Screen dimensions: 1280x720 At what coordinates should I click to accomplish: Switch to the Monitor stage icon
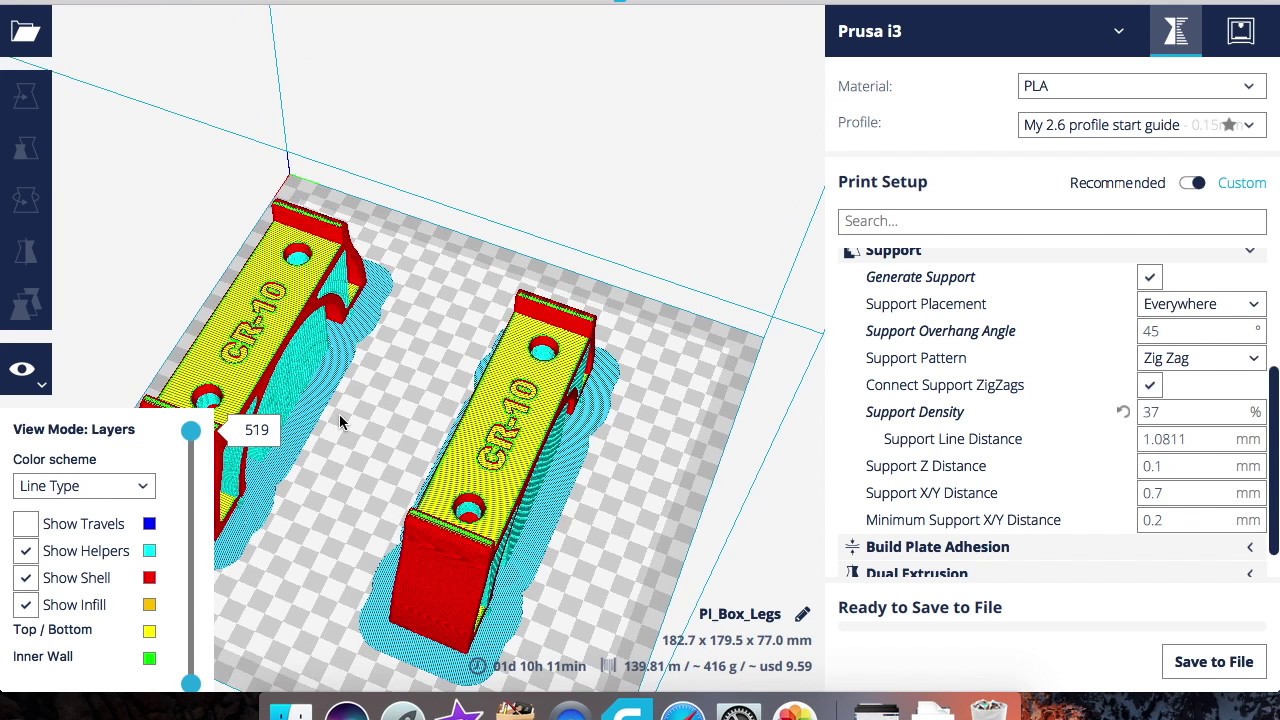click(1240, 31)
